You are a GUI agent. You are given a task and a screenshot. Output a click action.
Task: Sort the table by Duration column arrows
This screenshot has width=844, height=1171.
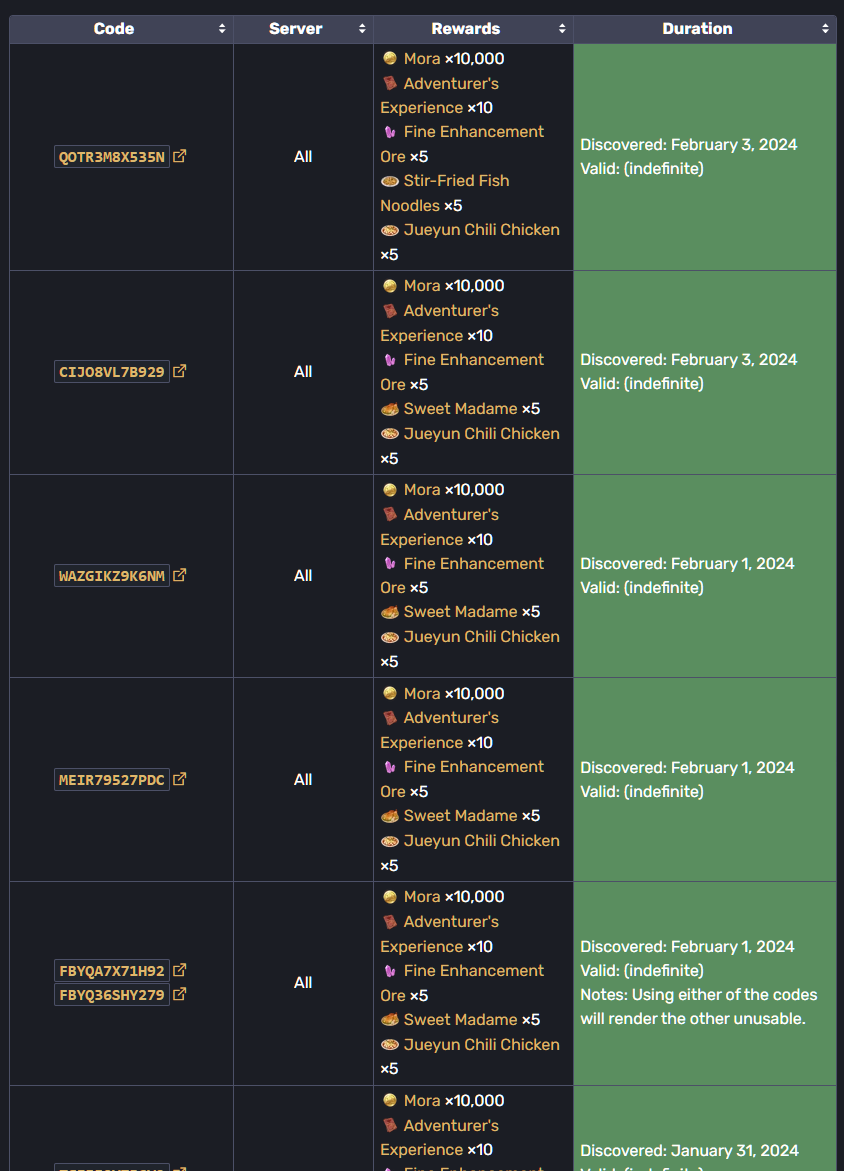coord(825,29)
